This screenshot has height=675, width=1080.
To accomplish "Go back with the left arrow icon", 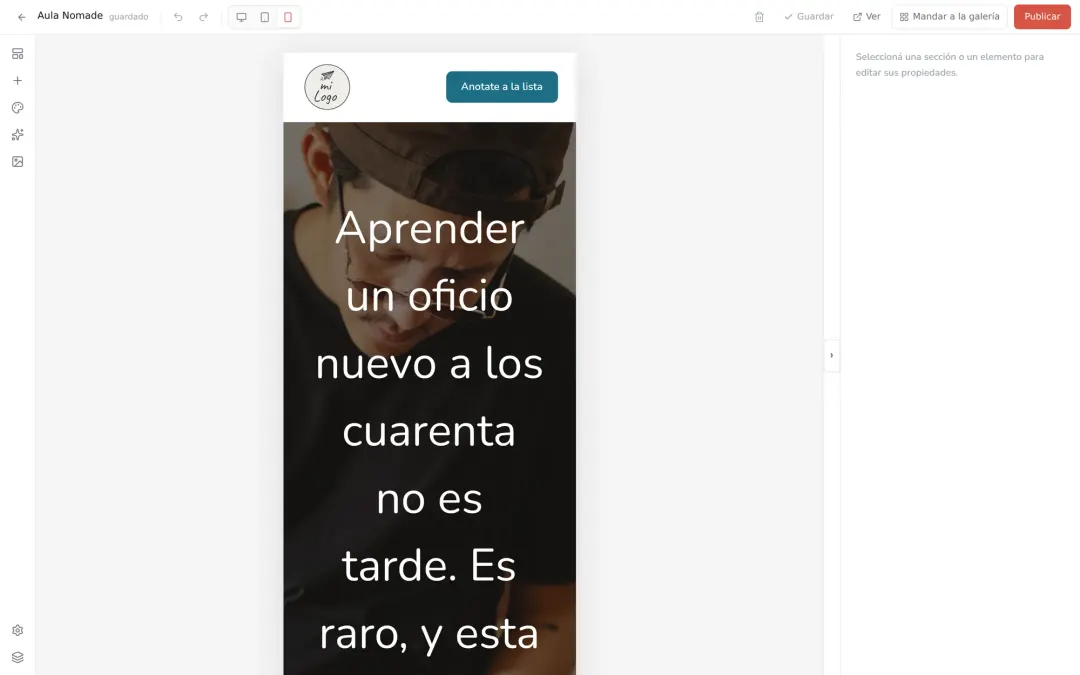I will 21,17.
